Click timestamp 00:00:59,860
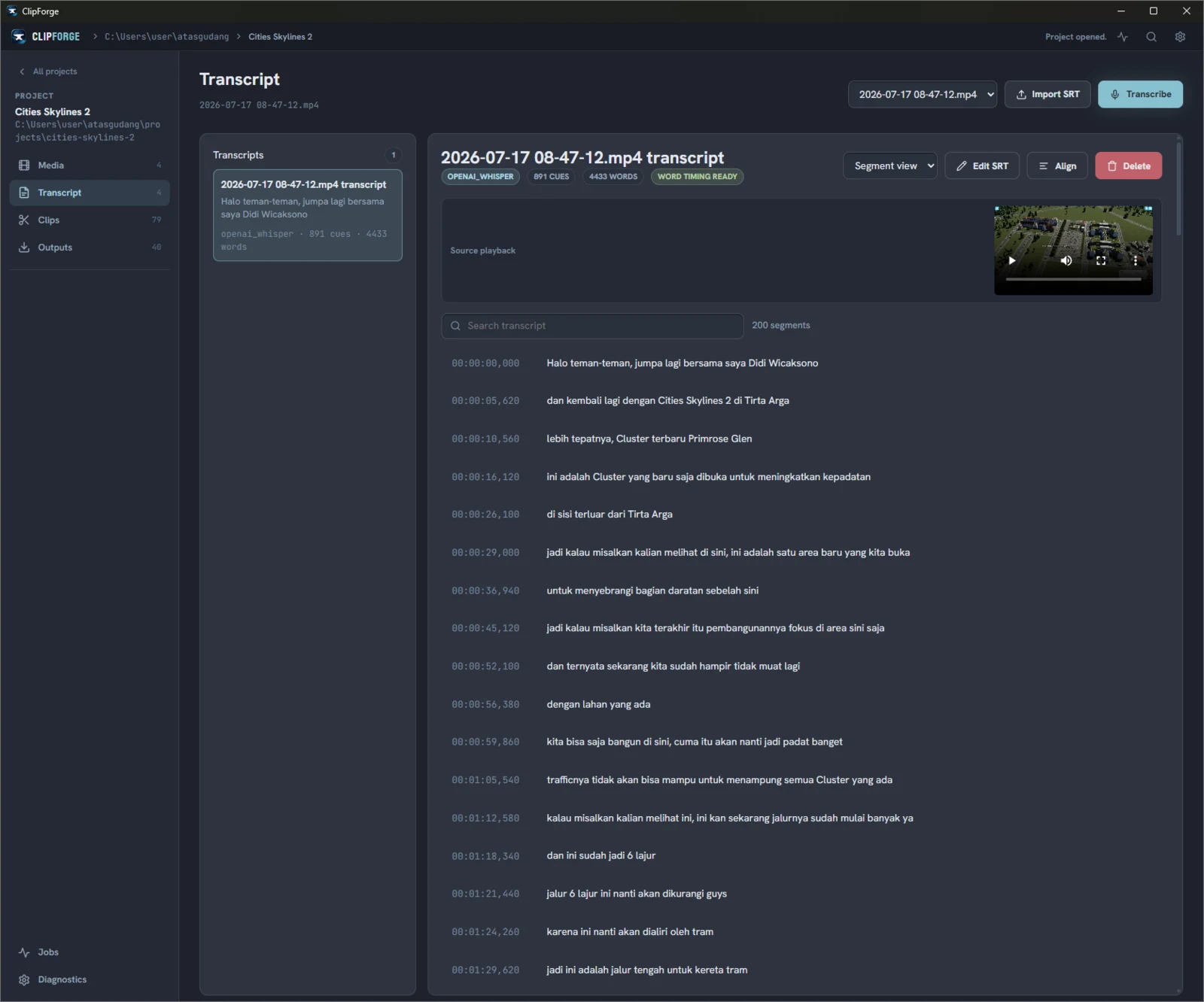This screenshot has width=1204, height=1002. pyautogui.click(x=485, y=742)
